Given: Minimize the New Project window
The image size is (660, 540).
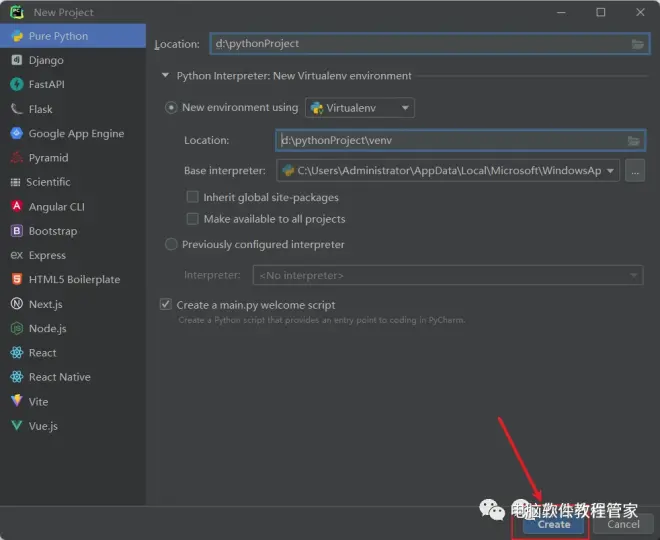Looking at the screenshot, I should pos(561,12).
